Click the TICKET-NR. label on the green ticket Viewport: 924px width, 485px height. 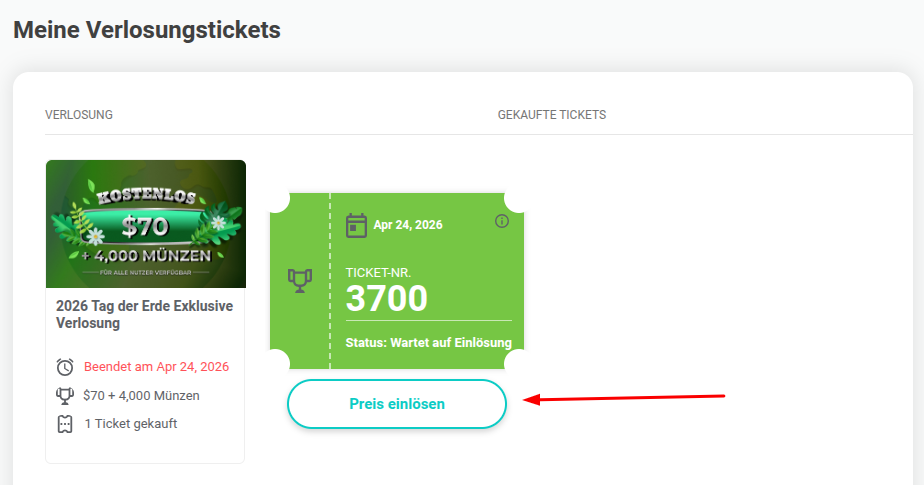coord(378,273)
